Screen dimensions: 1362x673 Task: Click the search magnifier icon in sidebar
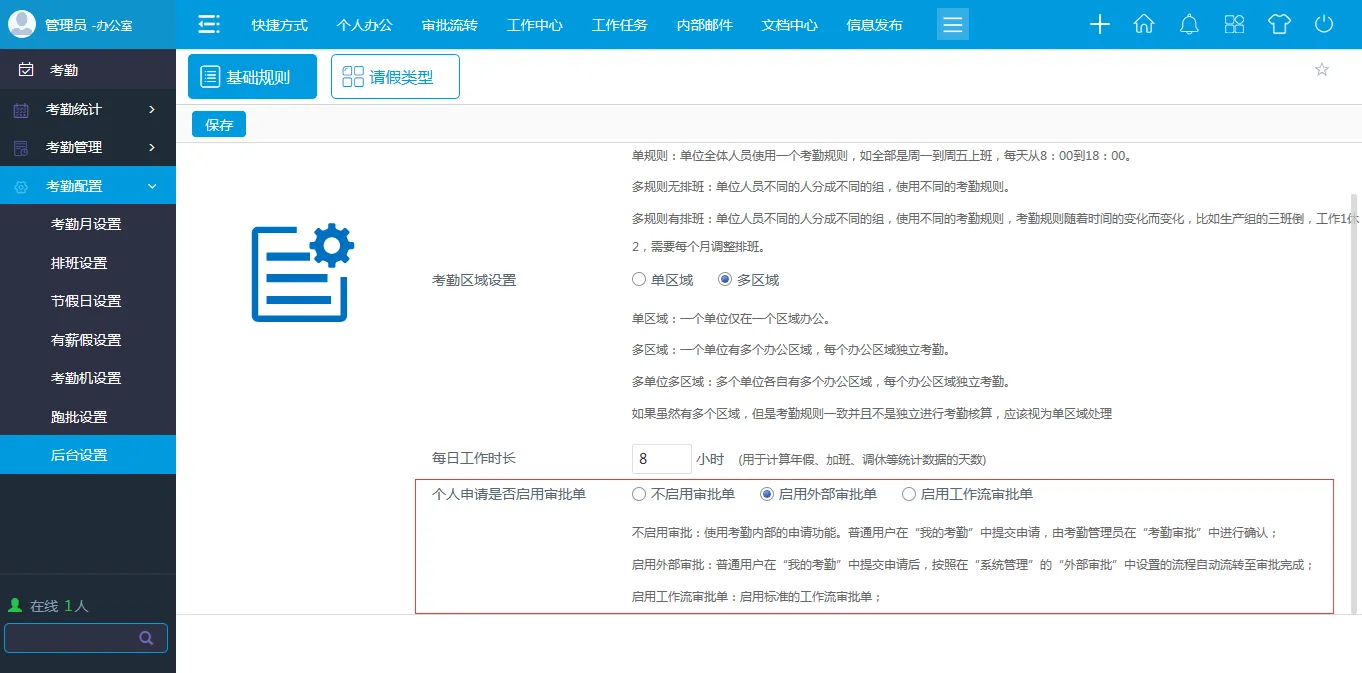pos(146,638)
